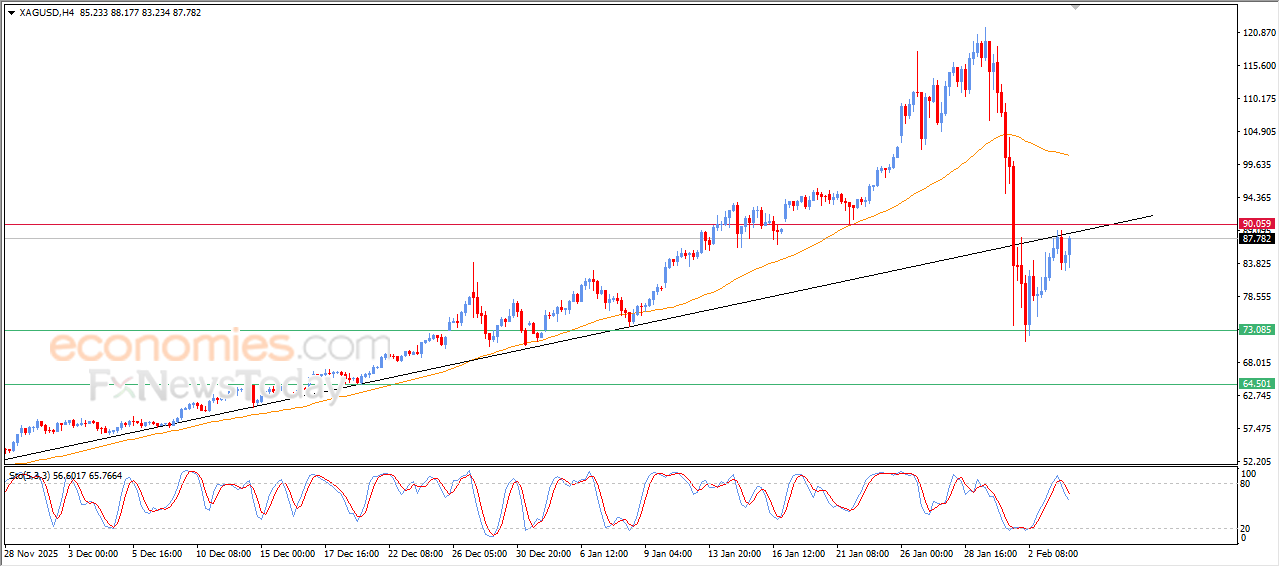
Task: Select the green 64.501 price label
Action: 1256,384
